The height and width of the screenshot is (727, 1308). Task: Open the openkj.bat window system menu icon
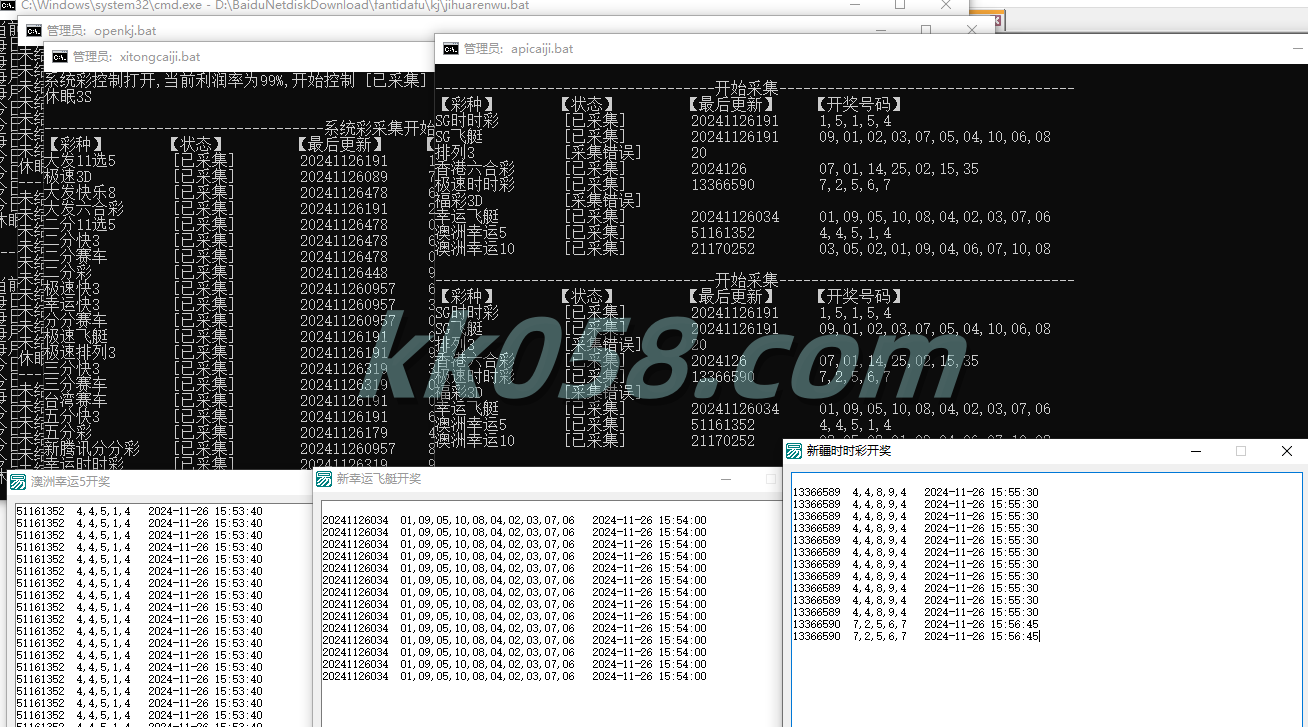(34, 31)
